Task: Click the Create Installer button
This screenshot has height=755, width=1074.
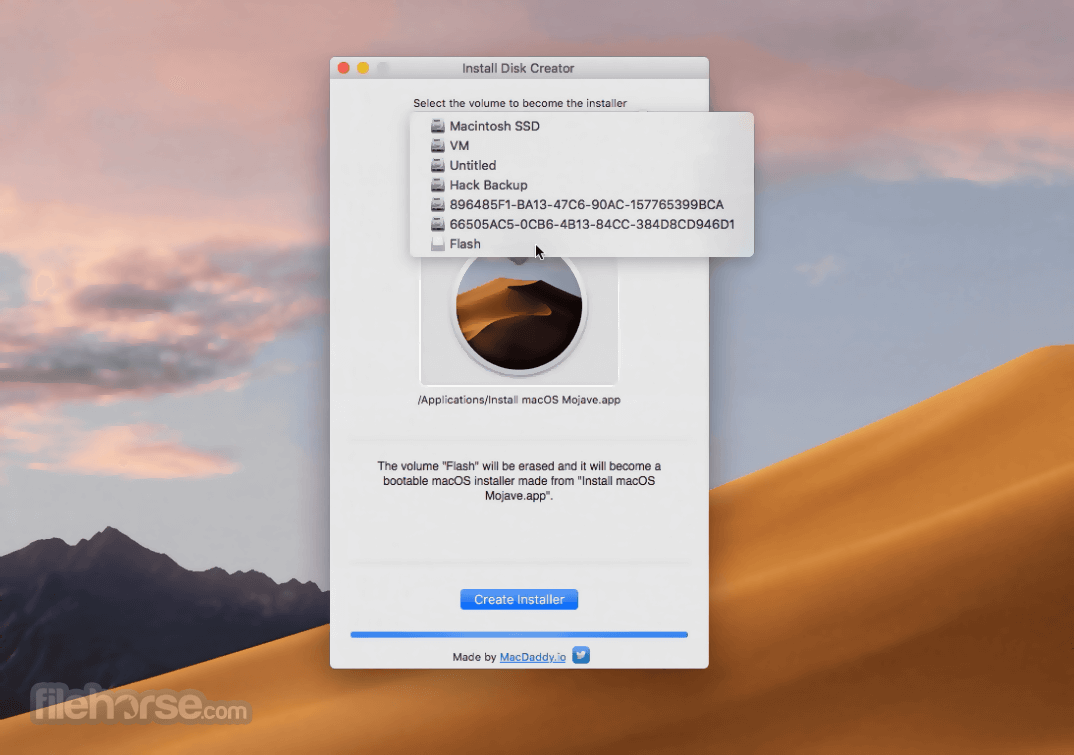Action: (x=519, y=599)
